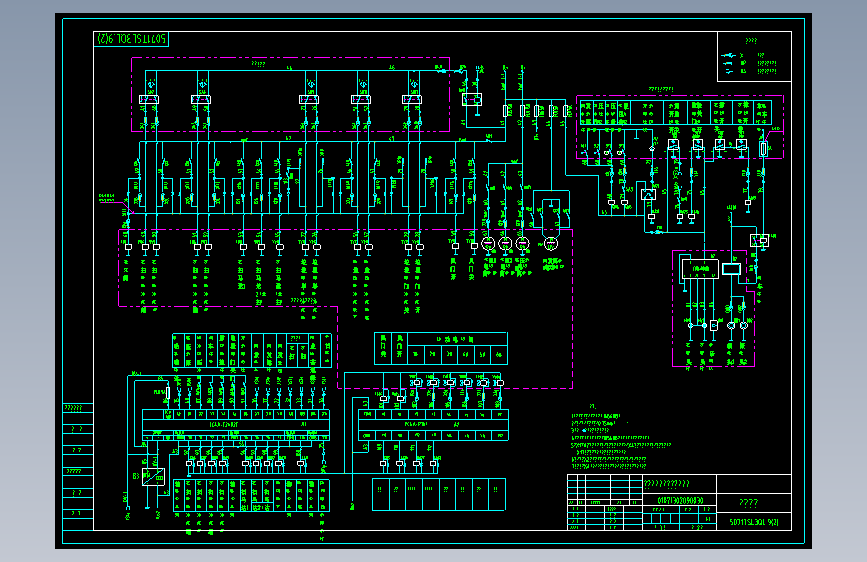Pick the leftmost breaker in top magenta box
The width and height of the screenshot is (867, 562).
pyautogui.click(x=149, y=100)
